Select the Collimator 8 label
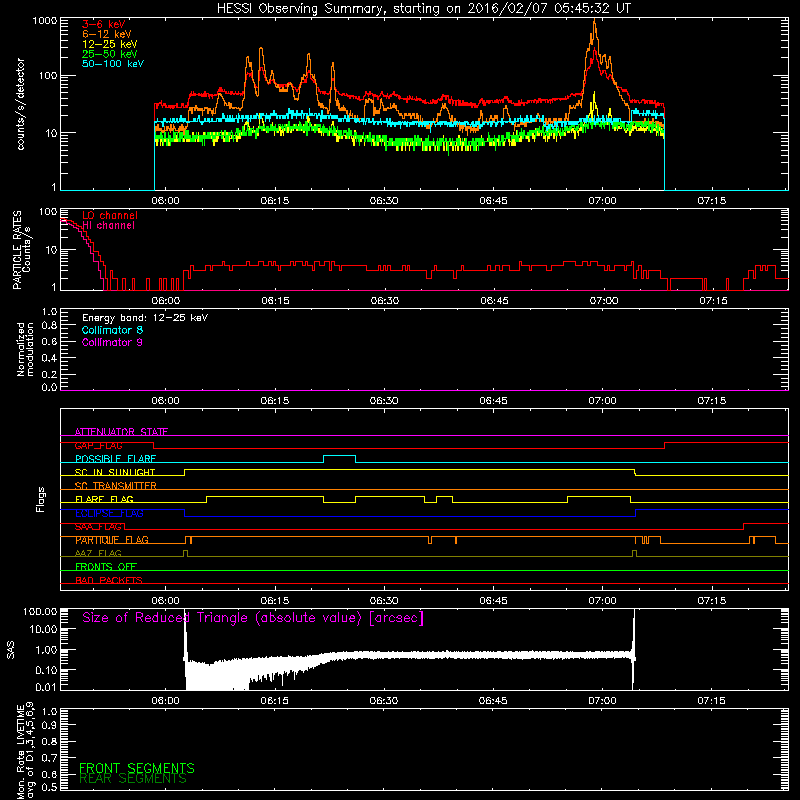This screenshot has height=800, width=800. [112, 330]
